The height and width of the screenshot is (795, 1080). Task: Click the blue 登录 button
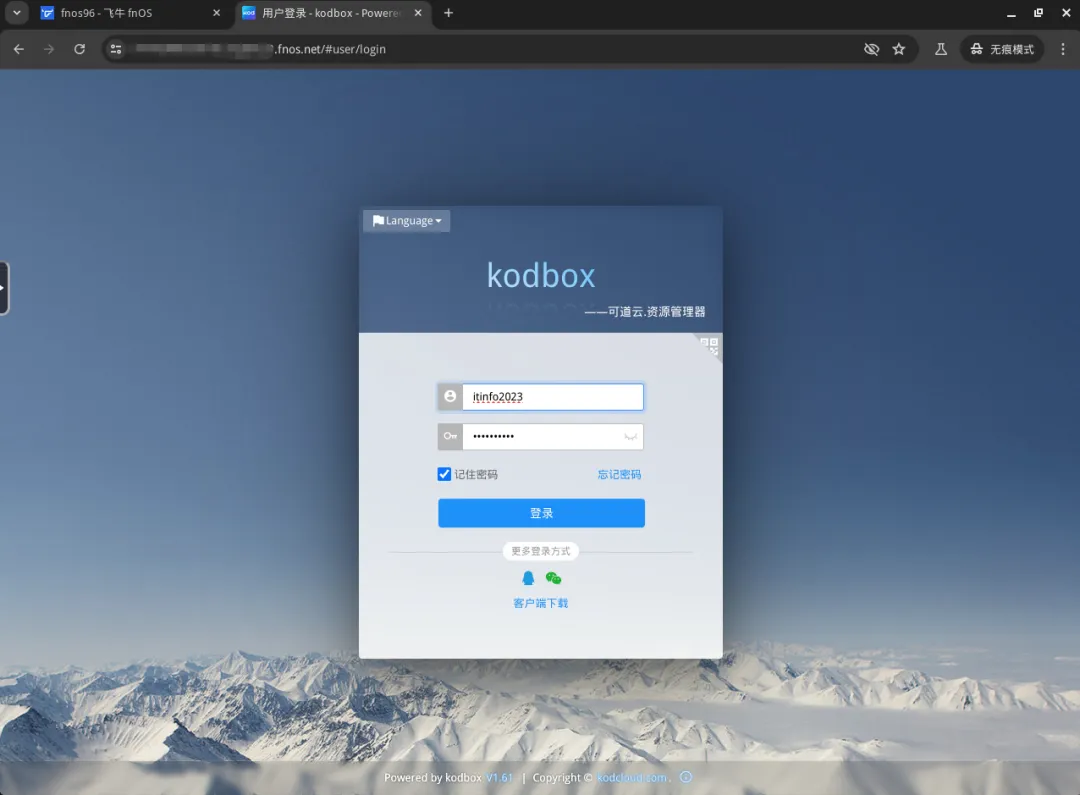[x=541, y=513]
